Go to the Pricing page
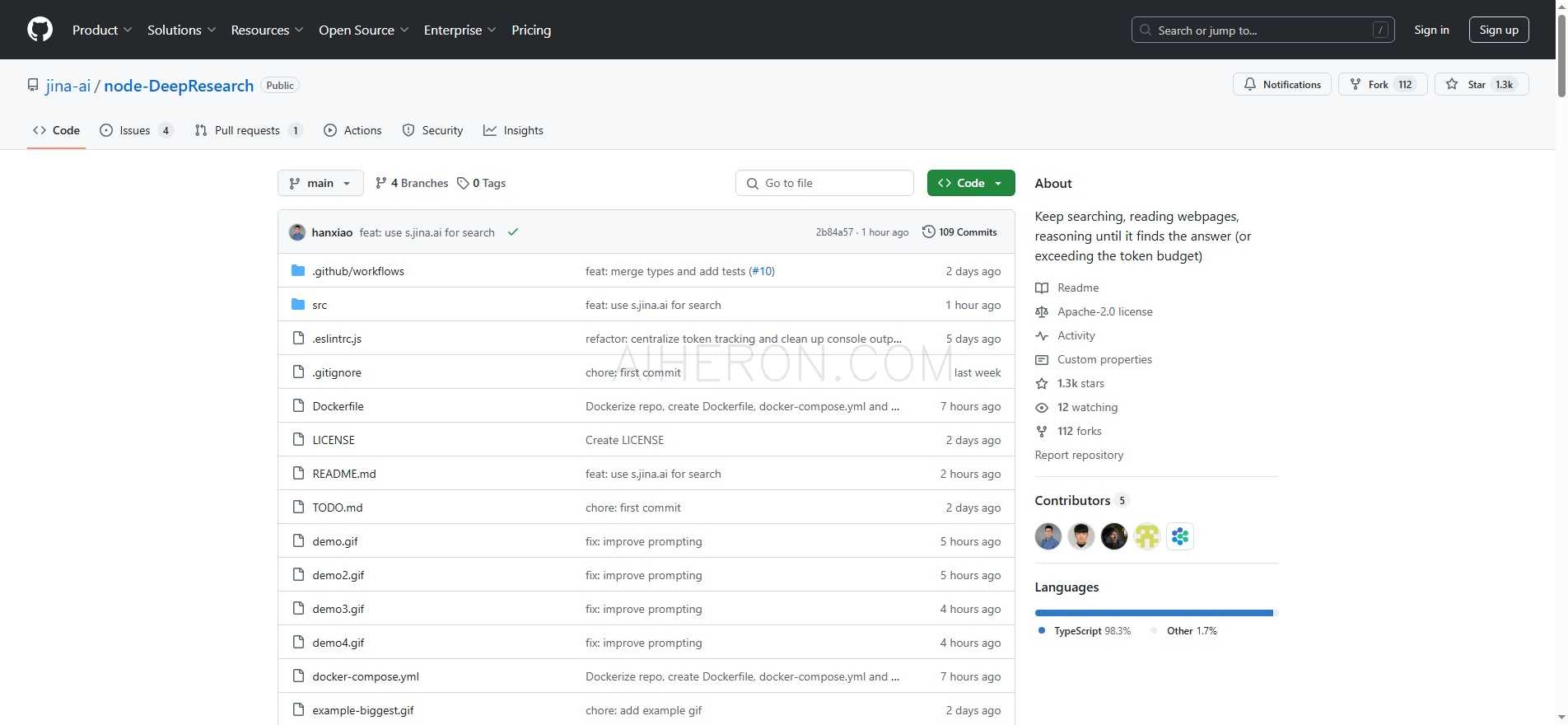The width and height of the screenshot is (1568, 725). pyautogui.click(x=531, y=30)
